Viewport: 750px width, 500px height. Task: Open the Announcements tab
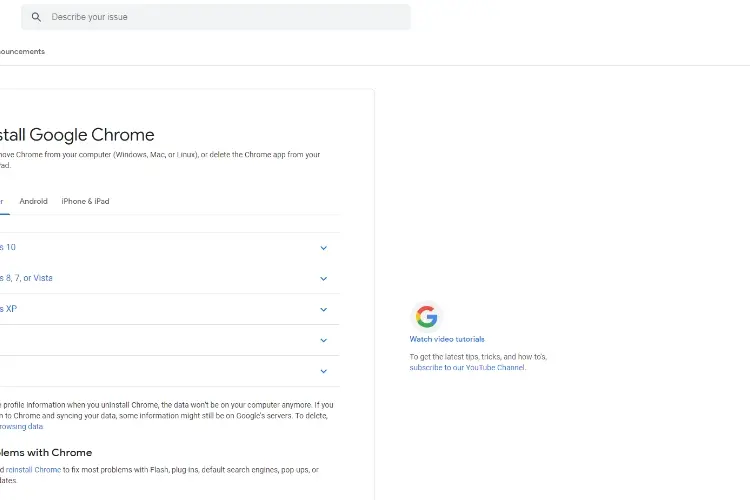pos(22,52)
